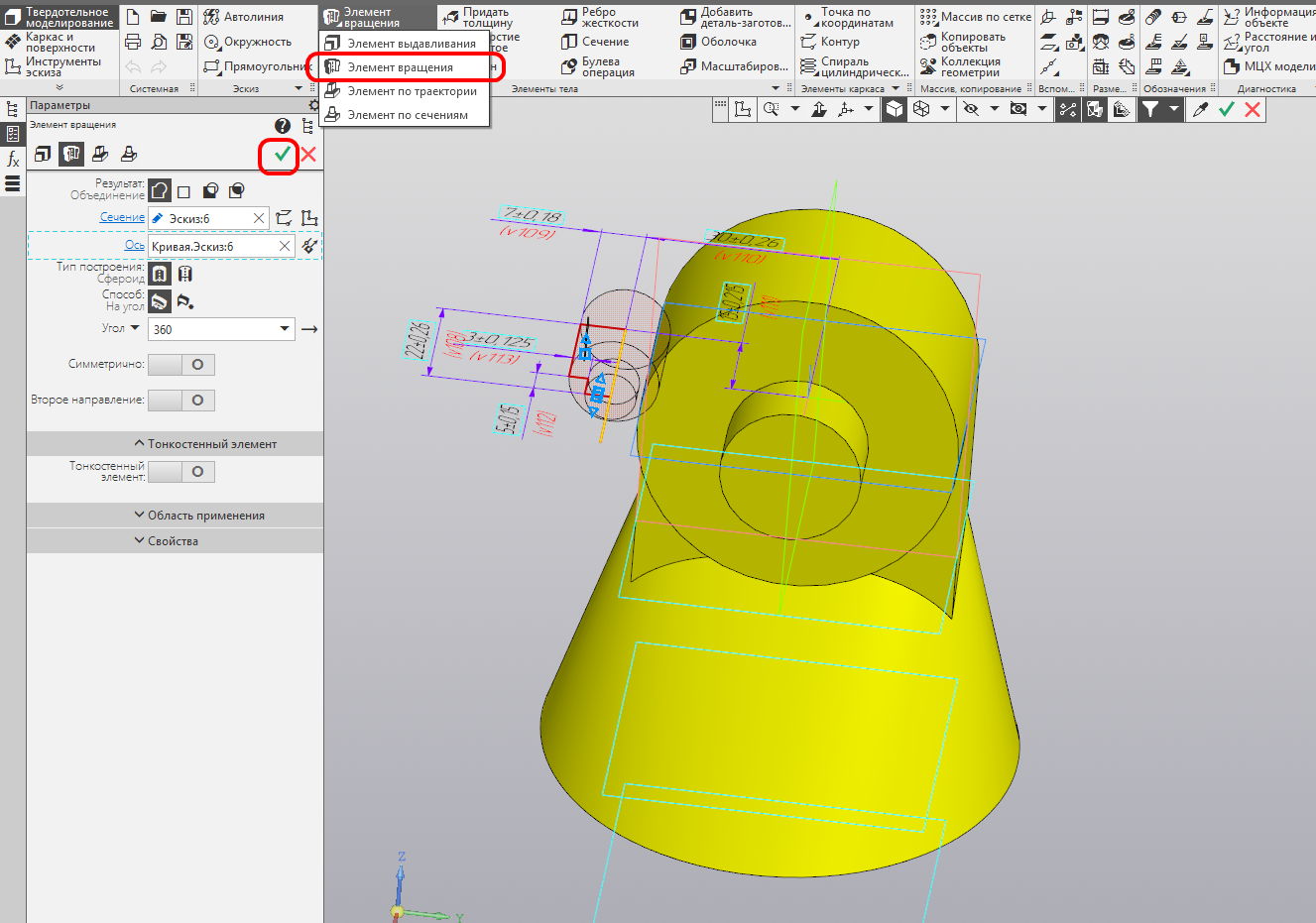Open the view toolbar hide-objects eye dropdown
The width and height of the screenshot is (1316, 923).
point(995,109)
